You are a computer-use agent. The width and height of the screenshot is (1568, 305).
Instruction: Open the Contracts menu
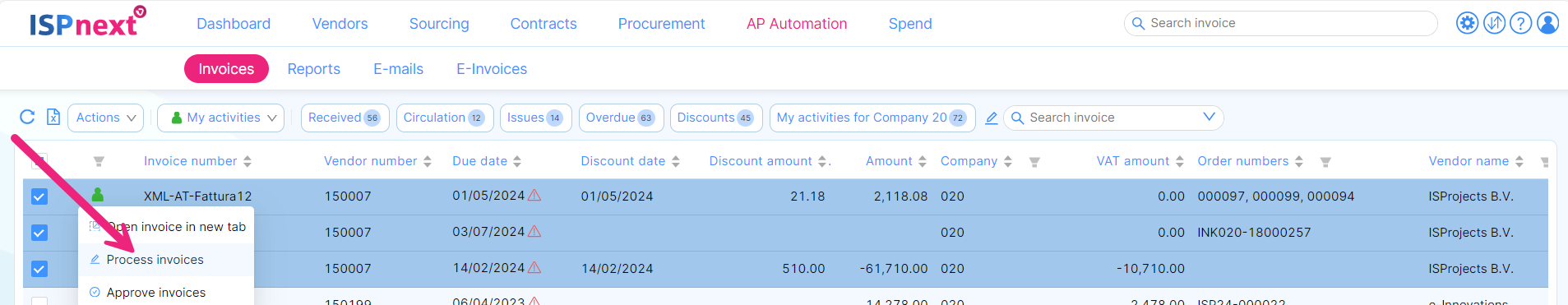pos(543,24)
